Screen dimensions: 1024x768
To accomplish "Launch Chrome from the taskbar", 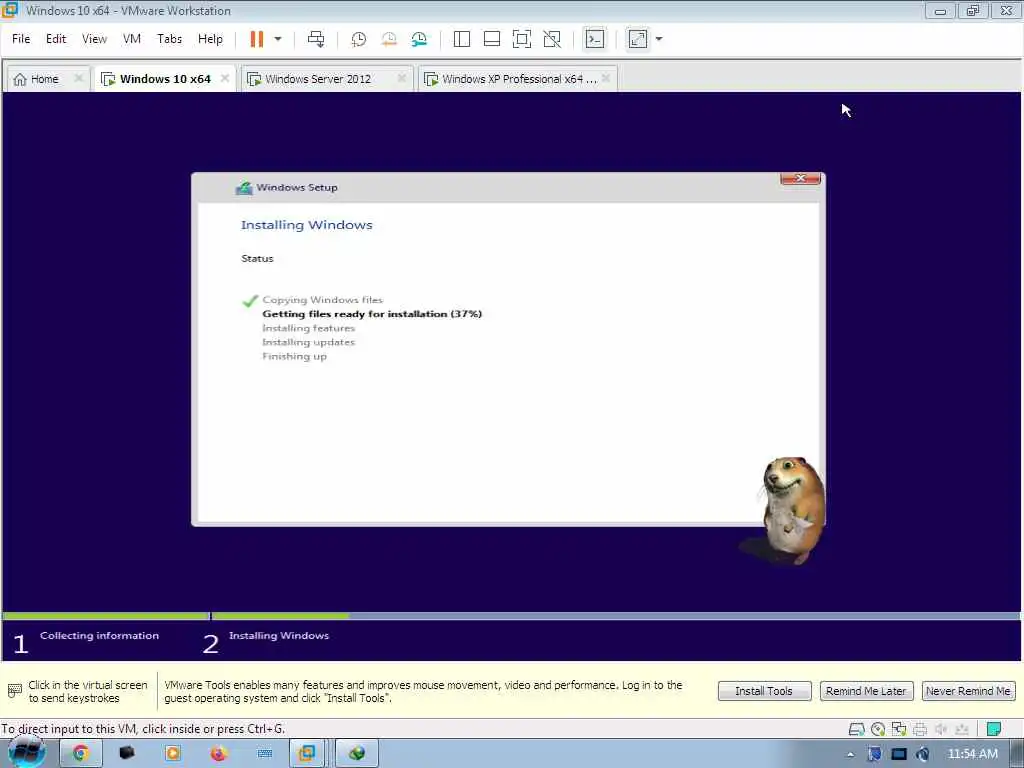I will pos(81,754).
